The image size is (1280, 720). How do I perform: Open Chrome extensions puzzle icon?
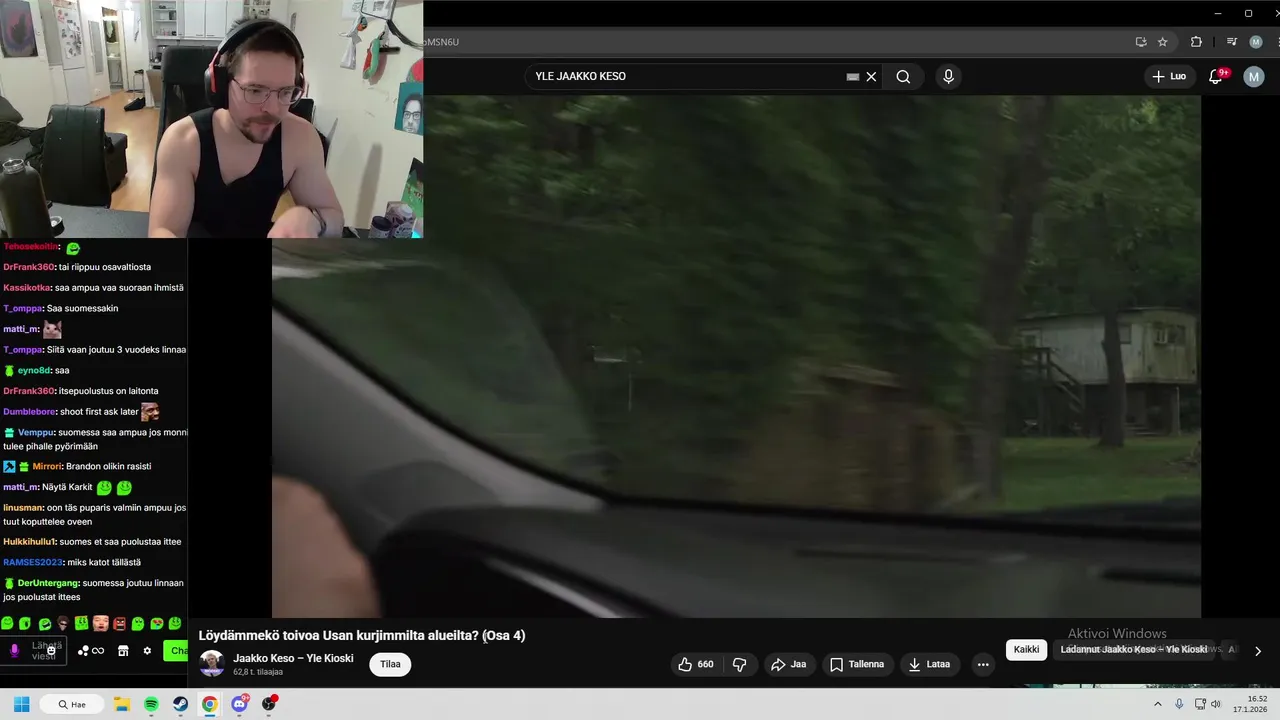click(1196, 42)
